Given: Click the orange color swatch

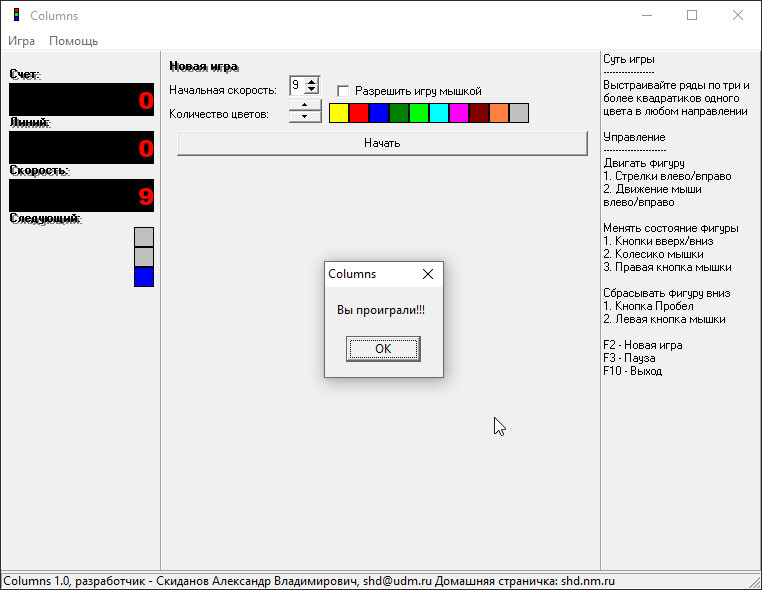Looking at the screenshot, I should pyautogui.click(x=499, y=113).
